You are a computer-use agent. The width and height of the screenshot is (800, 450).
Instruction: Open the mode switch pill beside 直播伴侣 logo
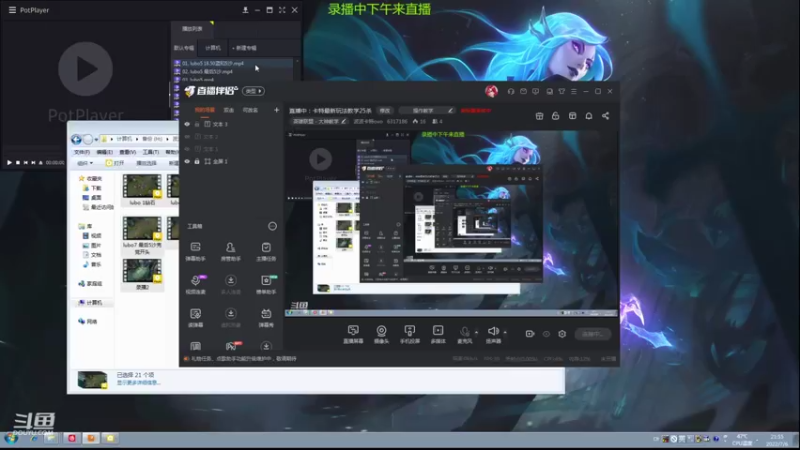point(253,91)
